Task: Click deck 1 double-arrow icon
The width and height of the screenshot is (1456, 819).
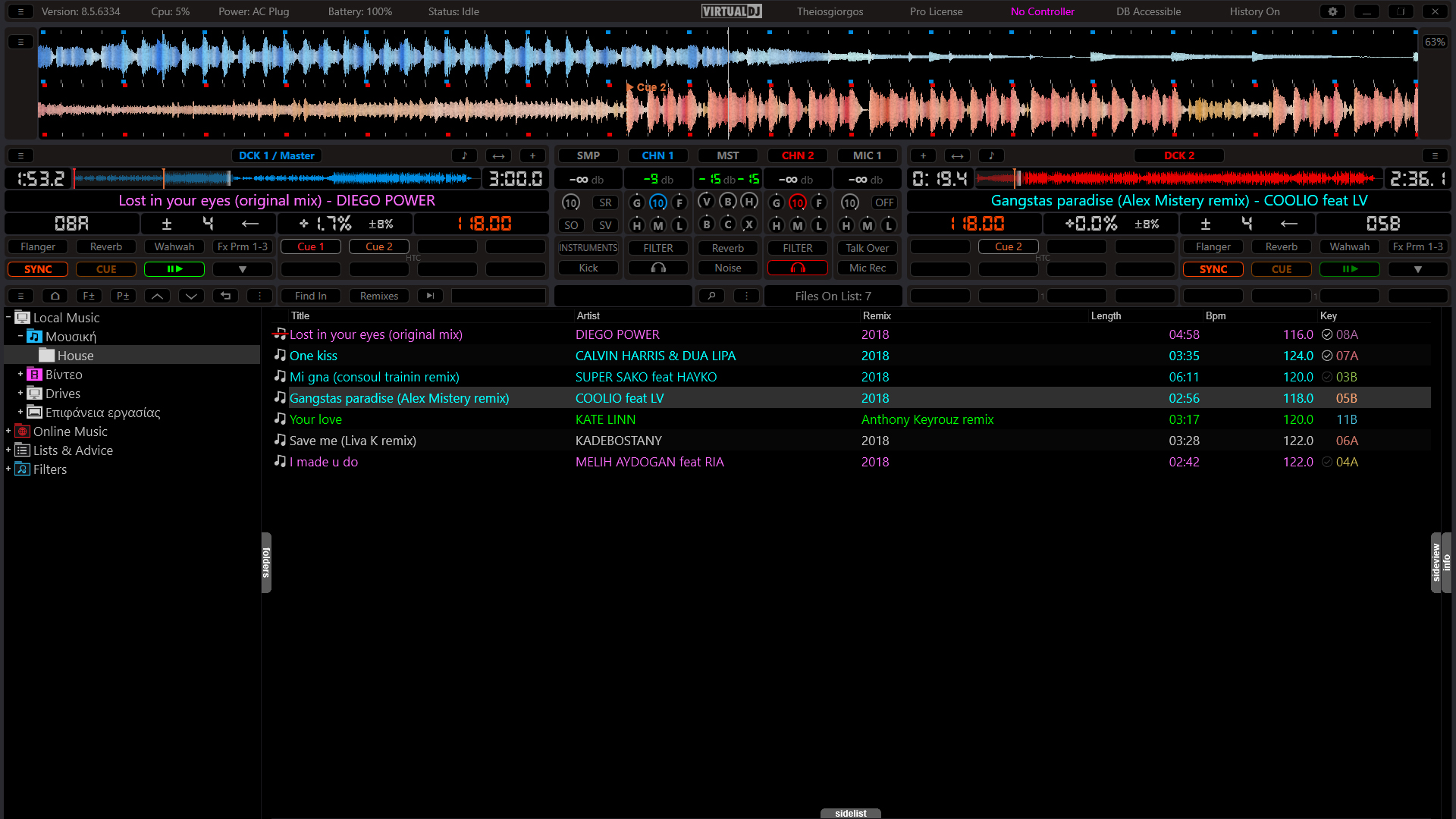Action: pyautogui.click(x=498, y=155)
